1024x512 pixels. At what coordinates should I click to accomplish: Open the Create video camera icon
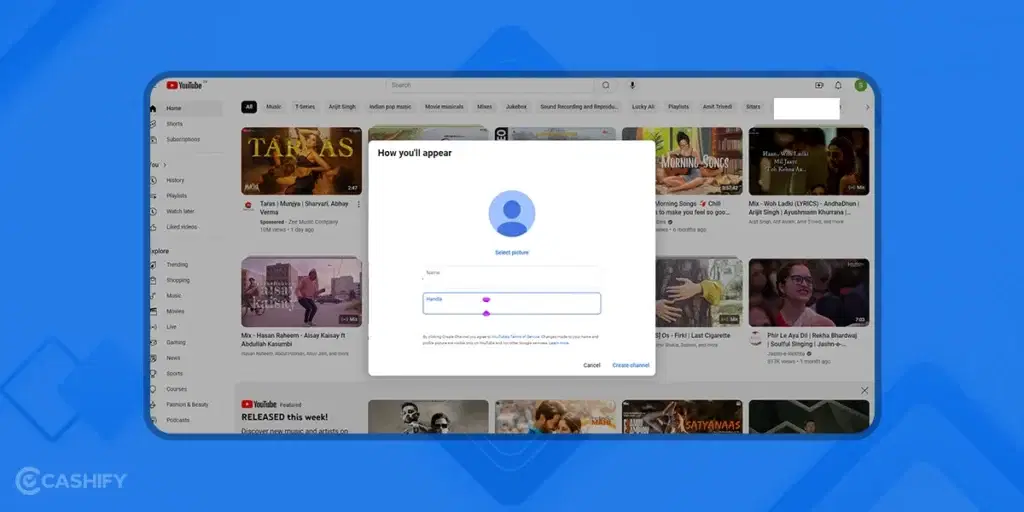(x=819, y=85)
